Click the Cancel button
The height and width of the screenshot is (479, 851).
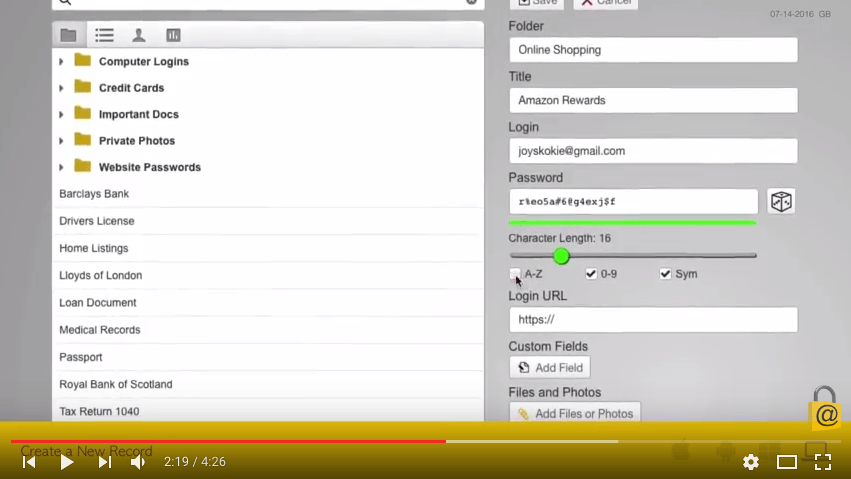click(606, 3)
